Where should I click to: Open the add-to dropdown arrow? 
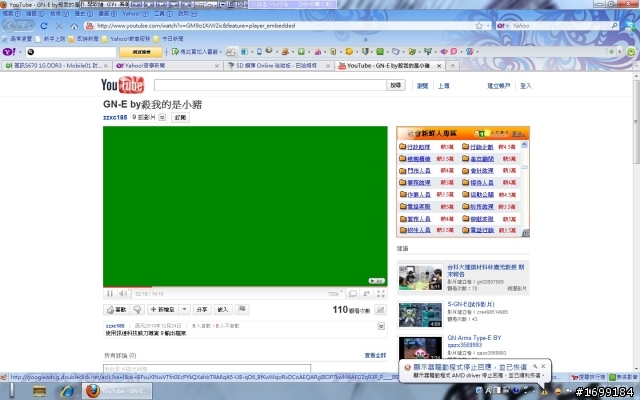[x=184, y=310]
